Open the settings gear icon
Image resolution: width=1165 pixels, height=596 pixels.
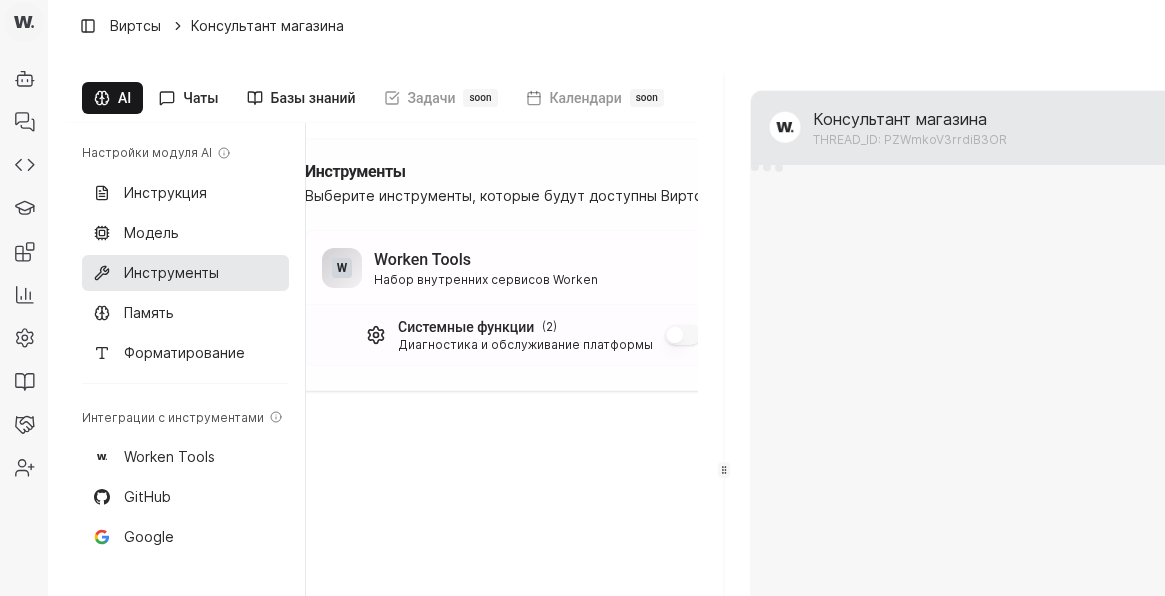point(24,337)
